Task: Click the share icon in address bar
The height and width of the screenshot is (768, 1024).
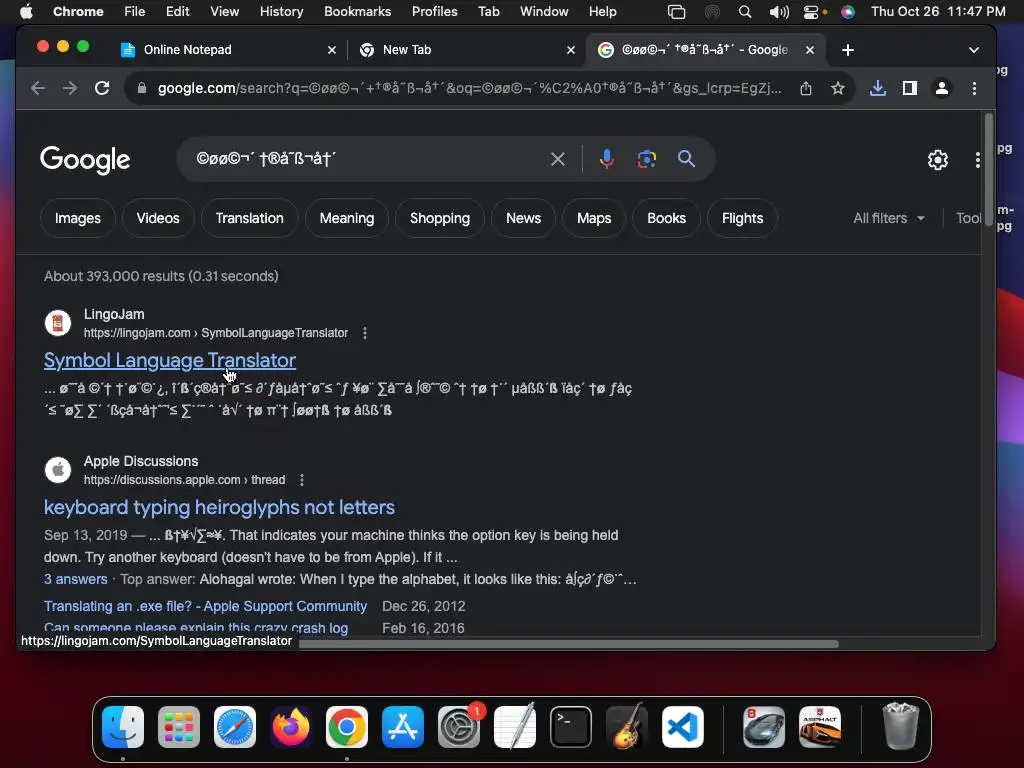Action: pos(806,88)
